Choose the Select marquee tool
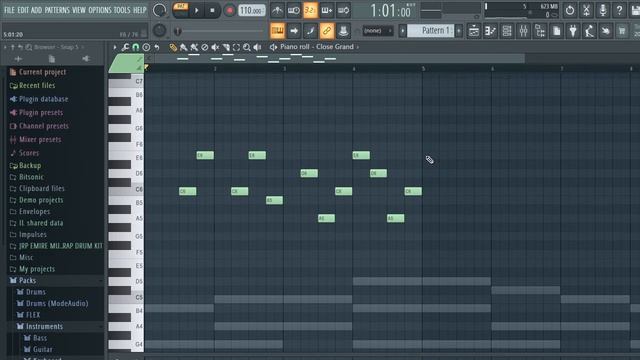 point(236,47)
